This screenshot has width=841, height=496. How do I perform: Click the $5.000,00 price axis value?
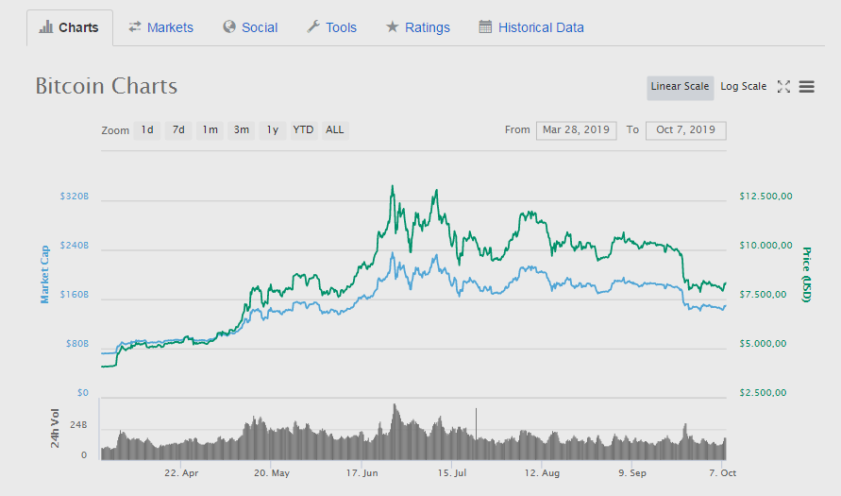(x=763, y=344)
